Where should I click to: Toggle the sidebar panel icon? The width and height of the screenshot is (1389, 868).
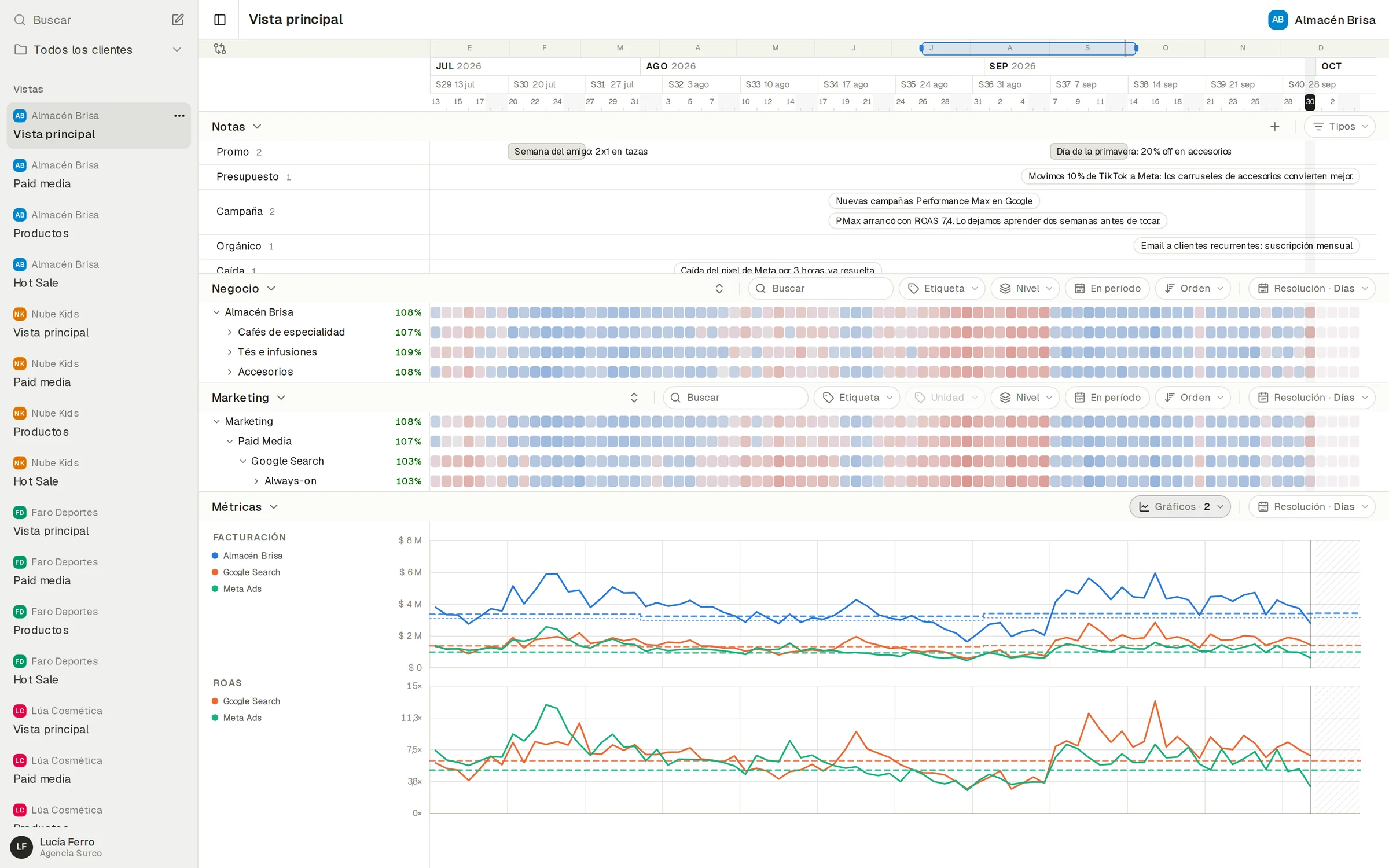(x=220, y=20)
